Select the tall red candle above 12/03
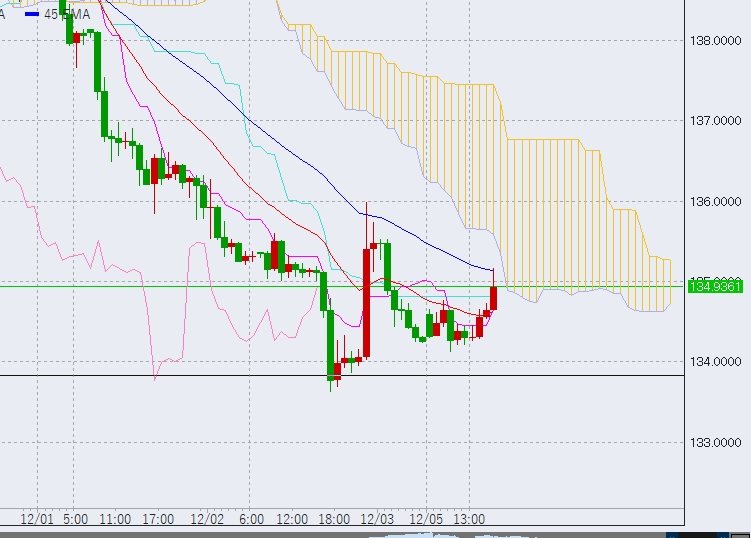The height and width of the screenshot is (538, 751). click(366, 300)
